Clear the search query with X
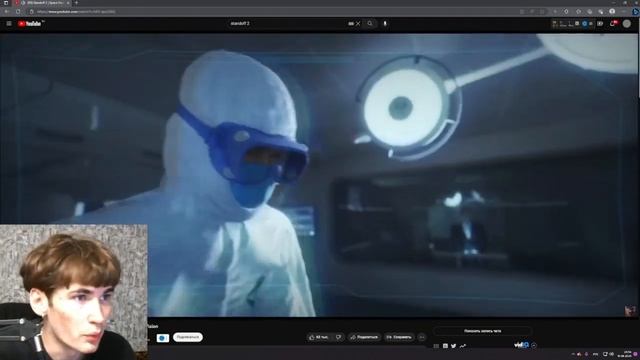 pos(358,24)
